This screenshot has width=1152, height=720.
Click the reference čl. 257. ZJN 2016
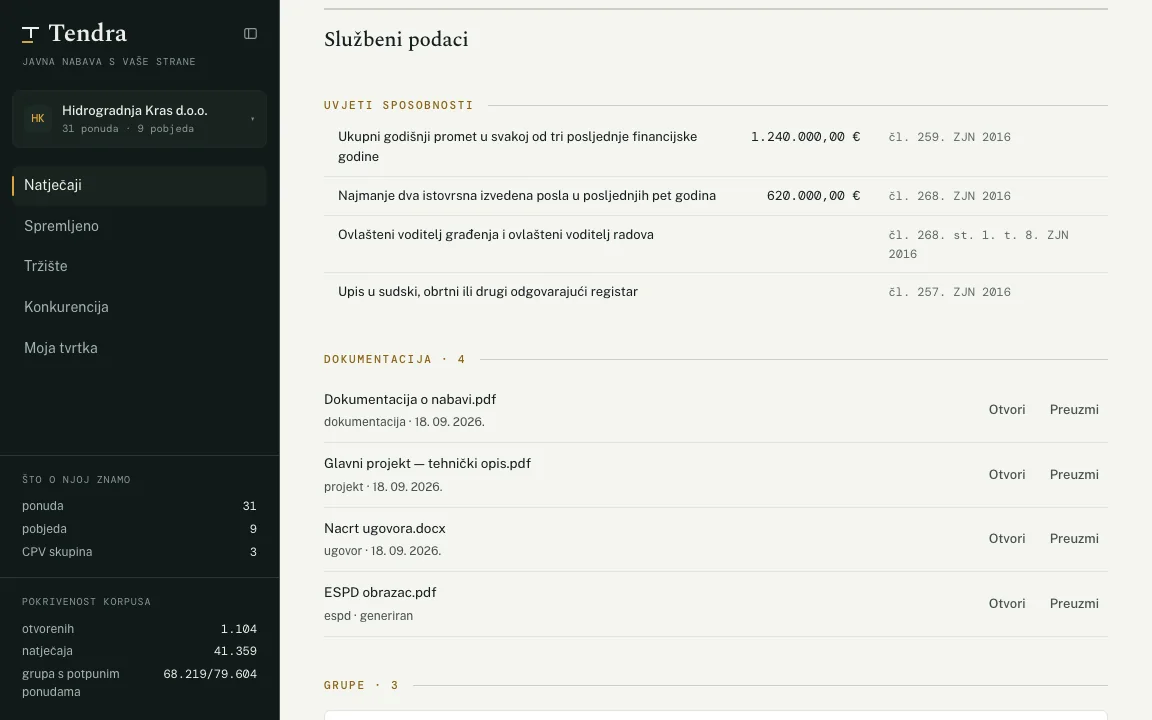pyautogui.click(x=949, y=292)
